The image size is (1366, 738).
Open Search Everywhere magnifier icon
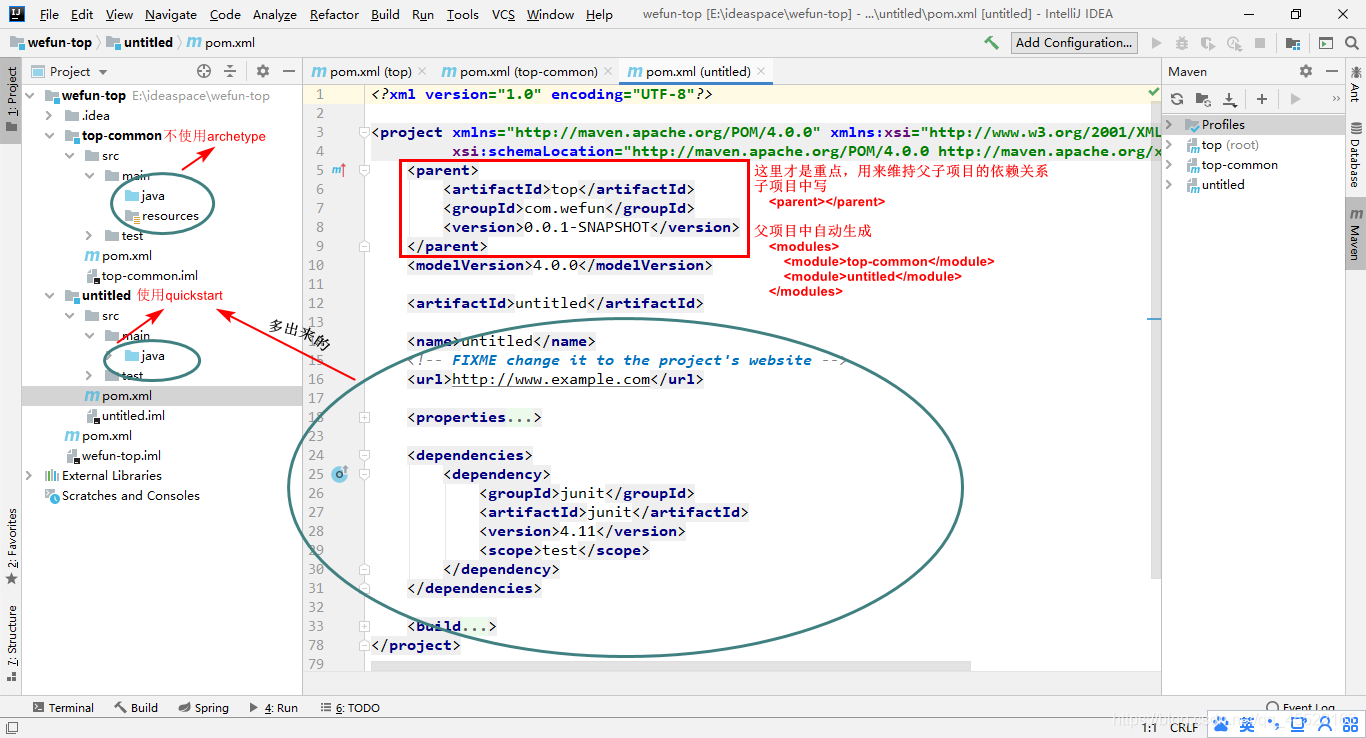coord(1351,43)
